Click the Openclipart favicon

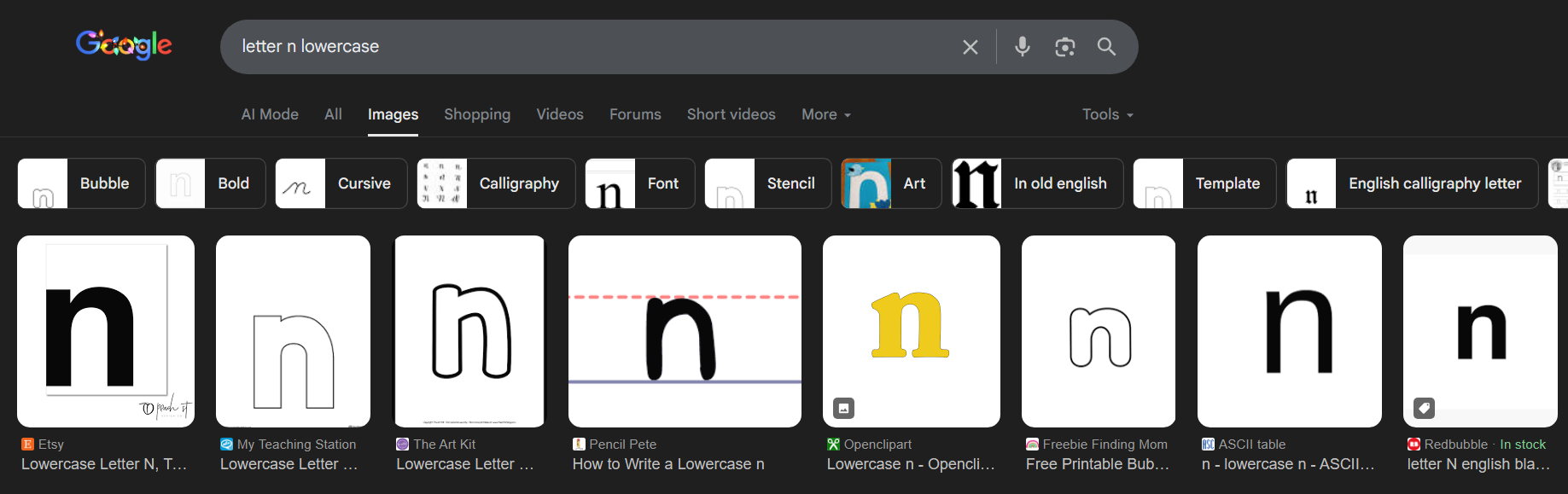click(x=833, y=445)
